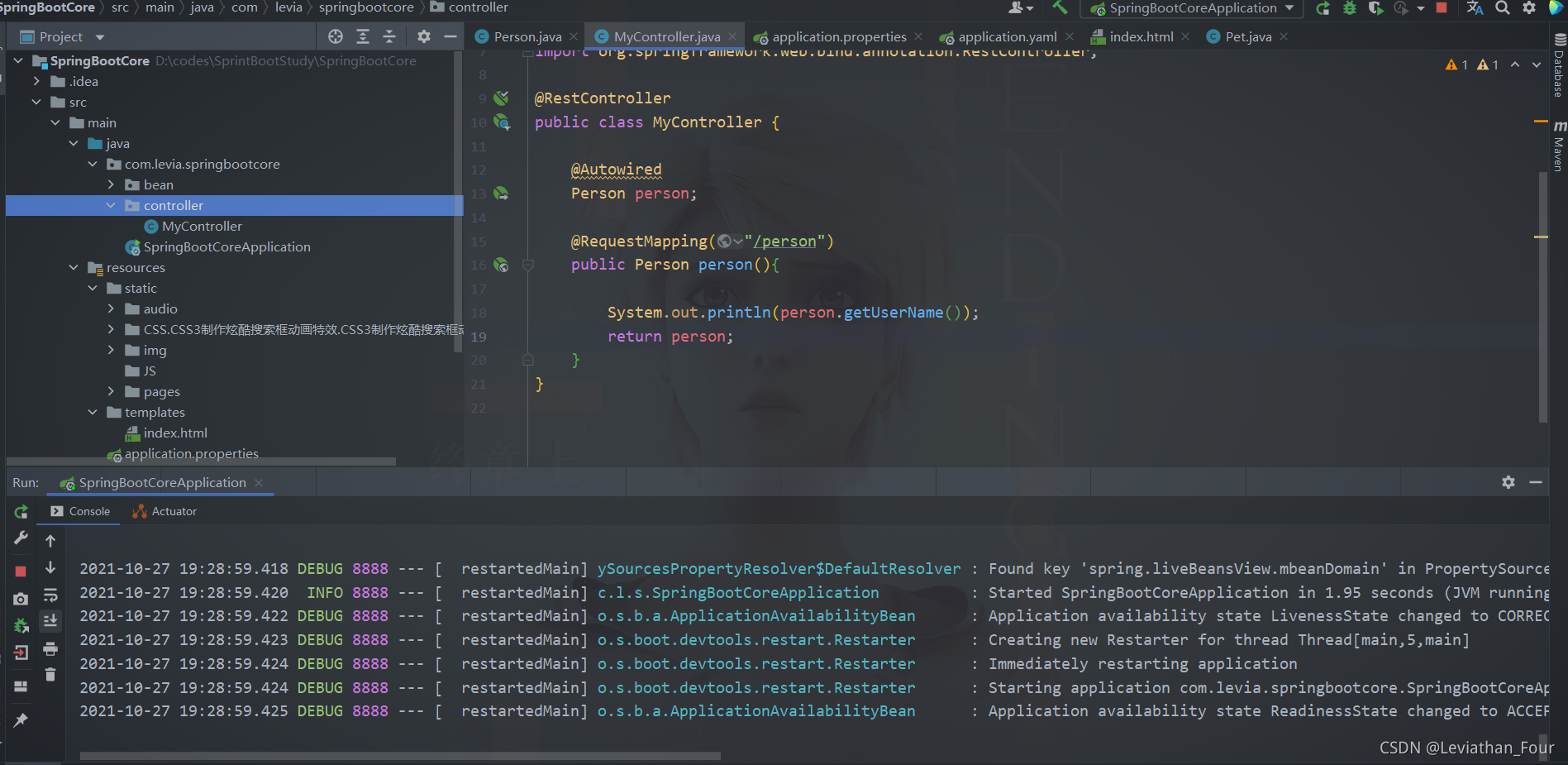The image size is (1568, 765).
Task: Collapse the controller package
Action: pyautogui.click(x=111, y=205)
